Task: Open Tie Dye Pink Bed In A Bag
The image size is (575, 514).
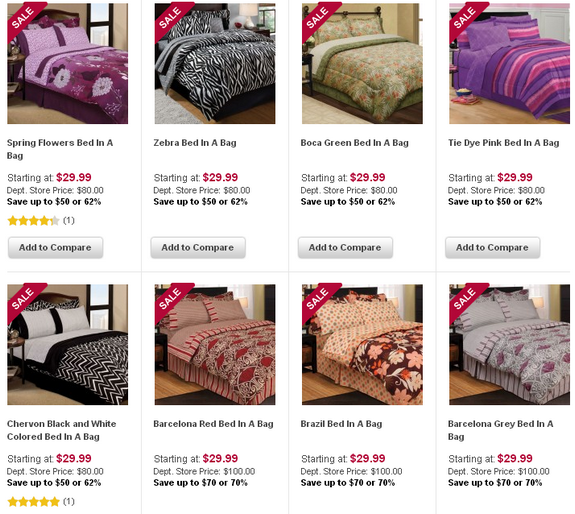Action: point(503,143)
